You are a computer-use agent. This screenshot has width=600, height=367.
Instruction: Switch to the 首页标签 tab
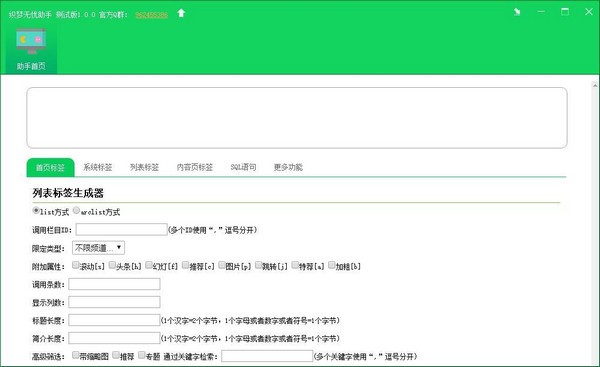(x=51, y=167)
